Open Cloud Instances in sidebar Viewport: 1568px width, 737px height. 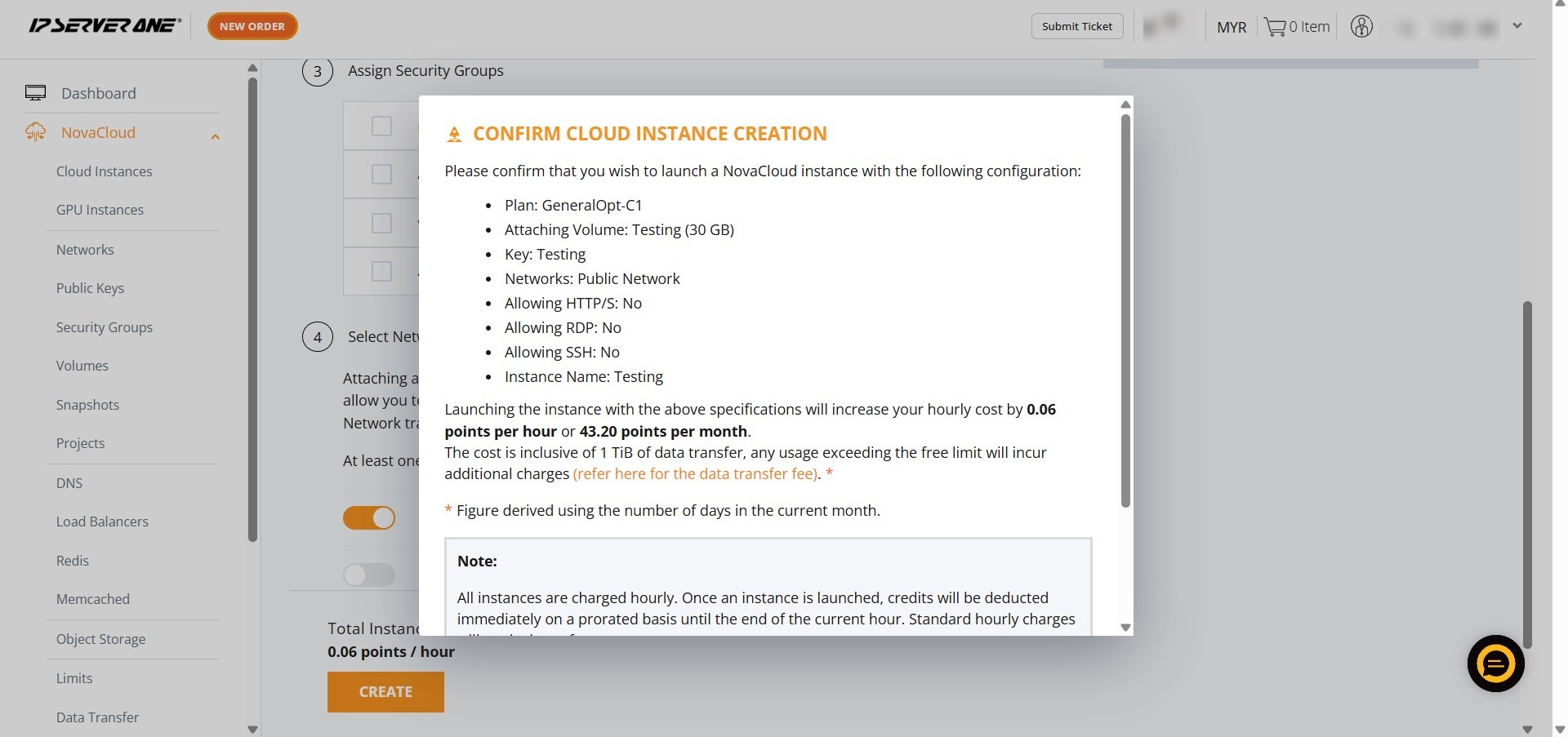click(104, 171)
